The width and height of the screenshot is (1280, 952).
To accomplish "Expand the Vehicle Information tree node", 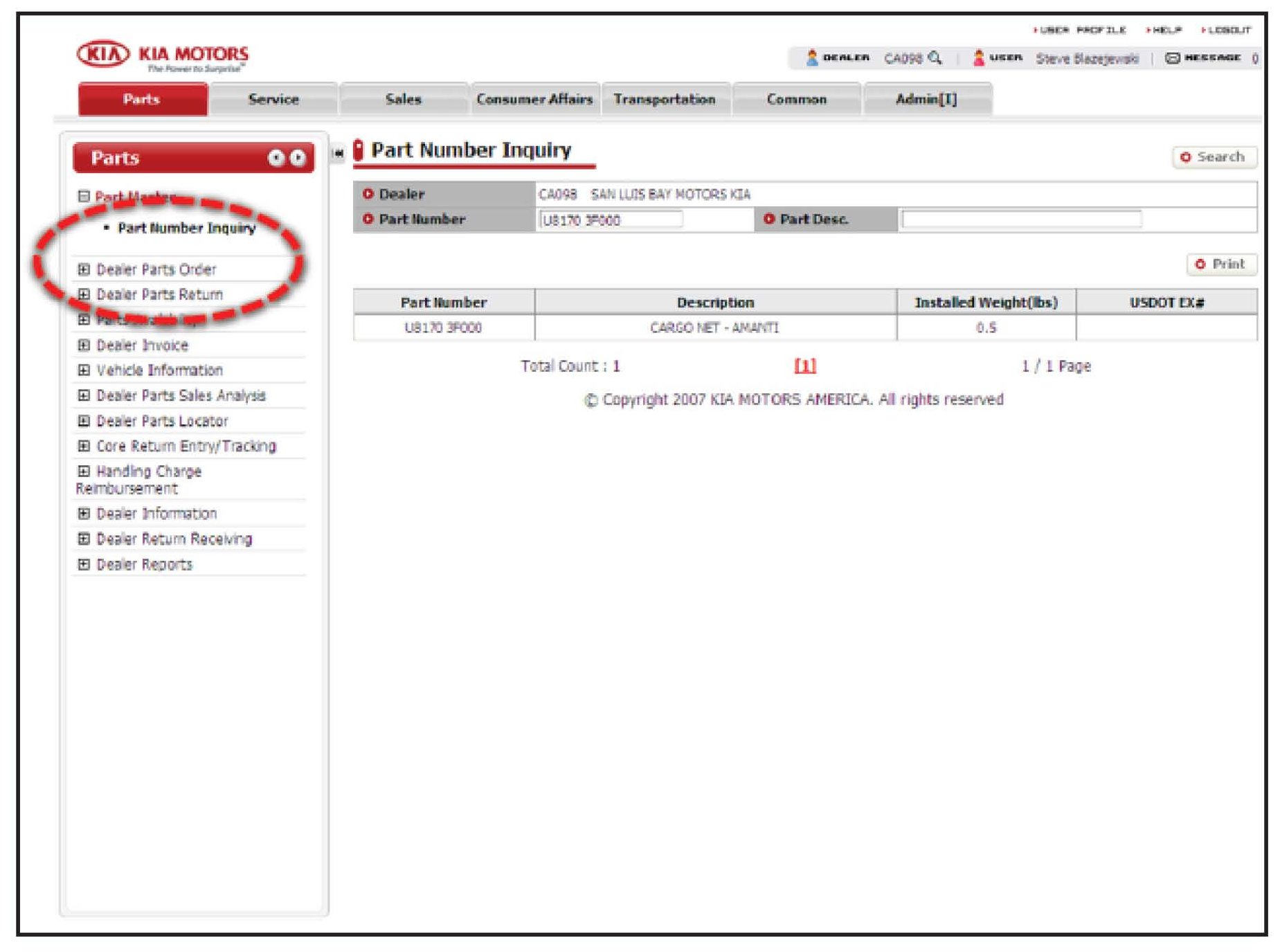I will (84, 370).
